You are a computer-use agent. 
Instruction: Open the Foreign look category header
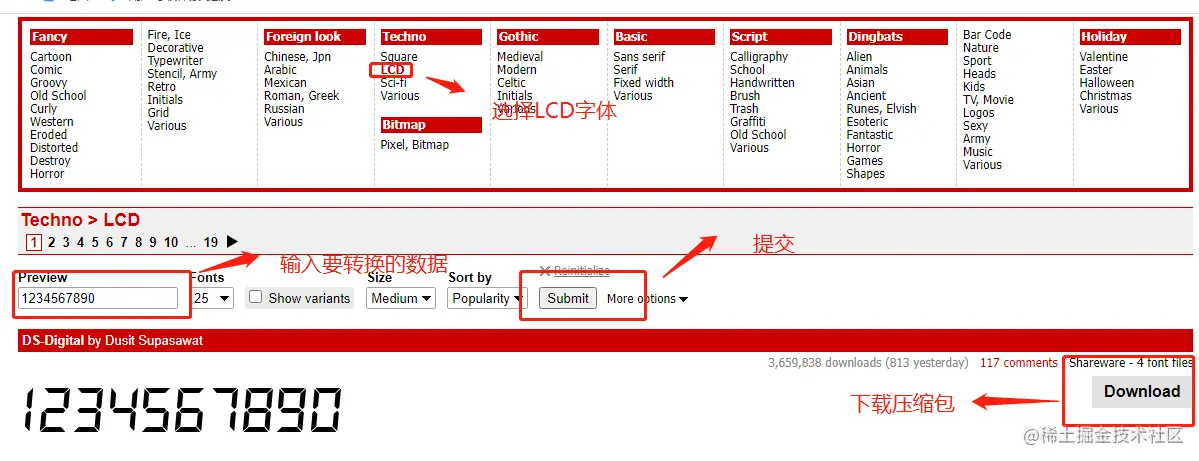314,37
